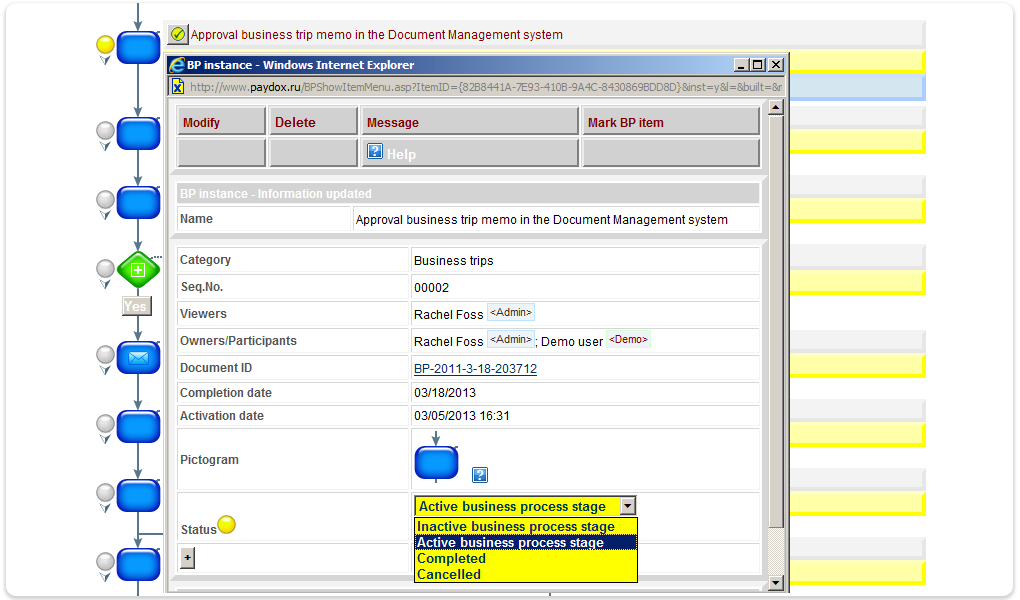Click the Admin tag in Owners/Participants row
Screen dimensions: 1020x600
click(511, 340)
